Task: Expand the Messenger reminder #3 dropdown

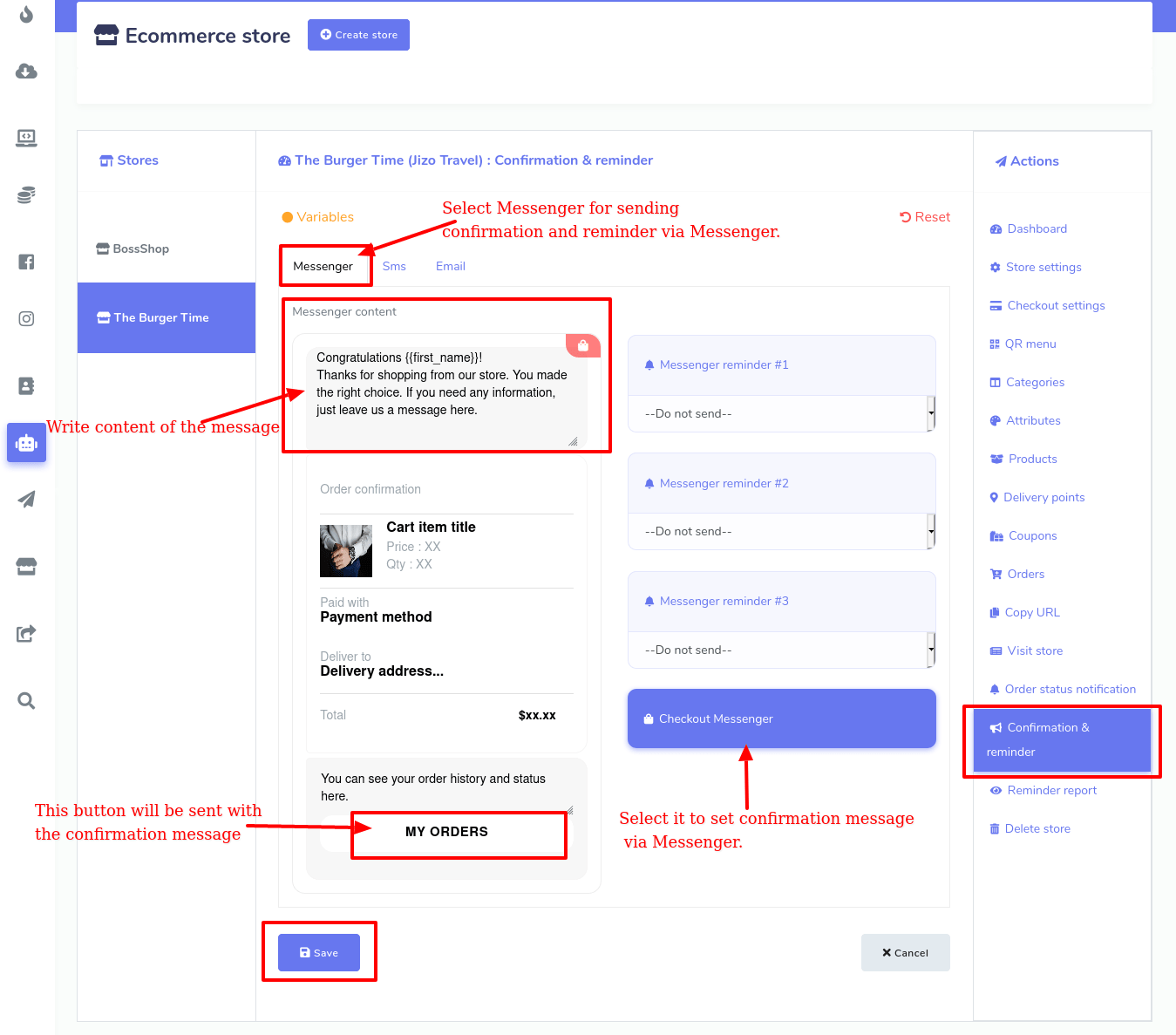Action: tap(781, 650)
